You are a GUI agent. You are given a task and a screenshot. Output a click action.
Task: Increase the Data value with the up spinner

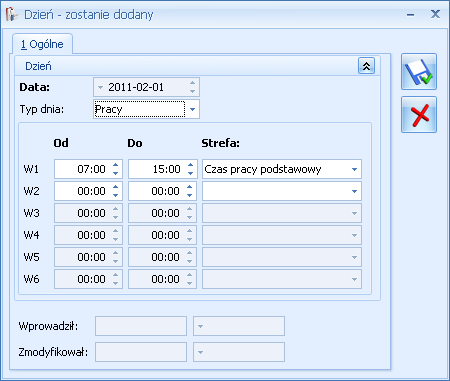(192, 83)
